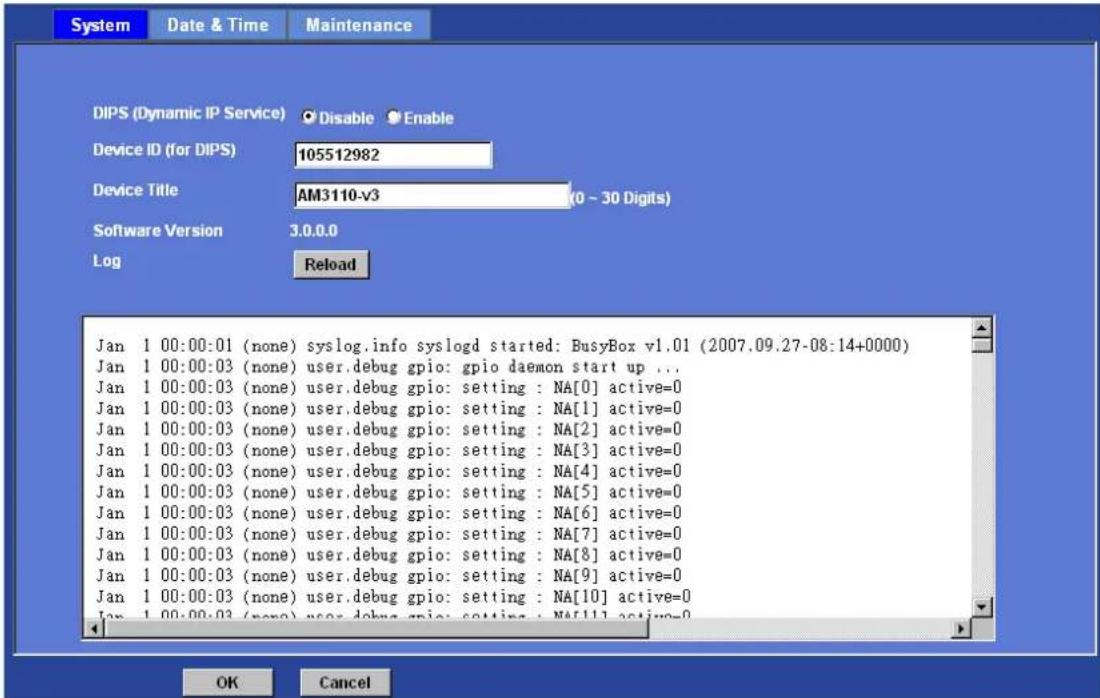Viewport: 1100px width, 698px height.
Task: Click the log scroll-right arrow
Action: pos(961,629)
